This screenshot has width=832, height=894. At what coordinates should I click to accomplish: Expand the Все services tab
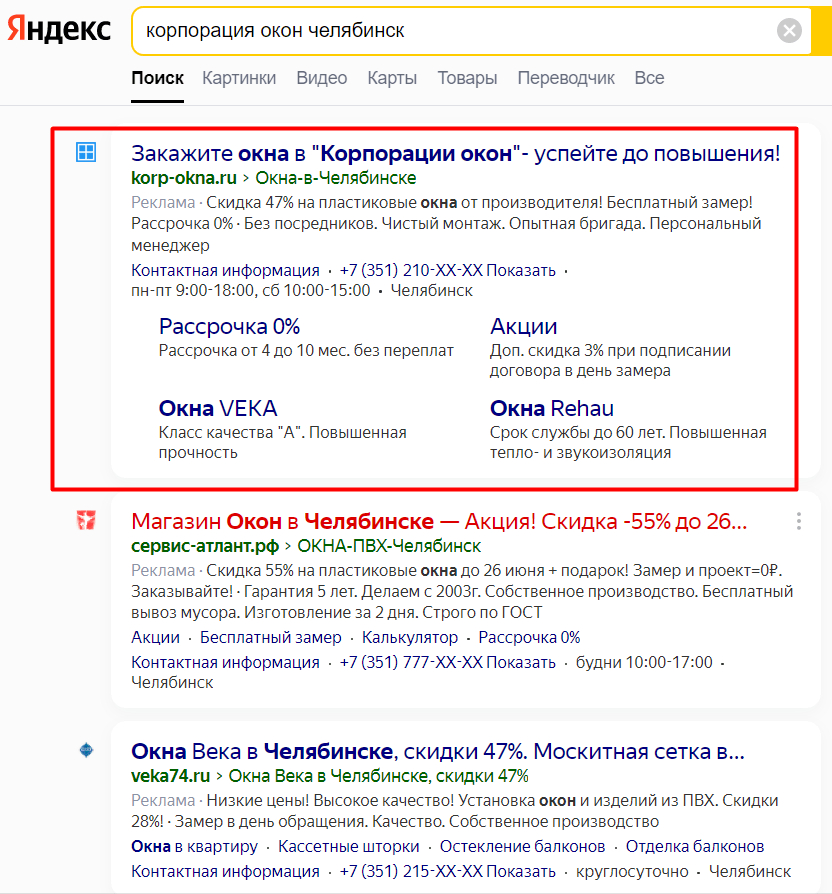tap(649, 78)
